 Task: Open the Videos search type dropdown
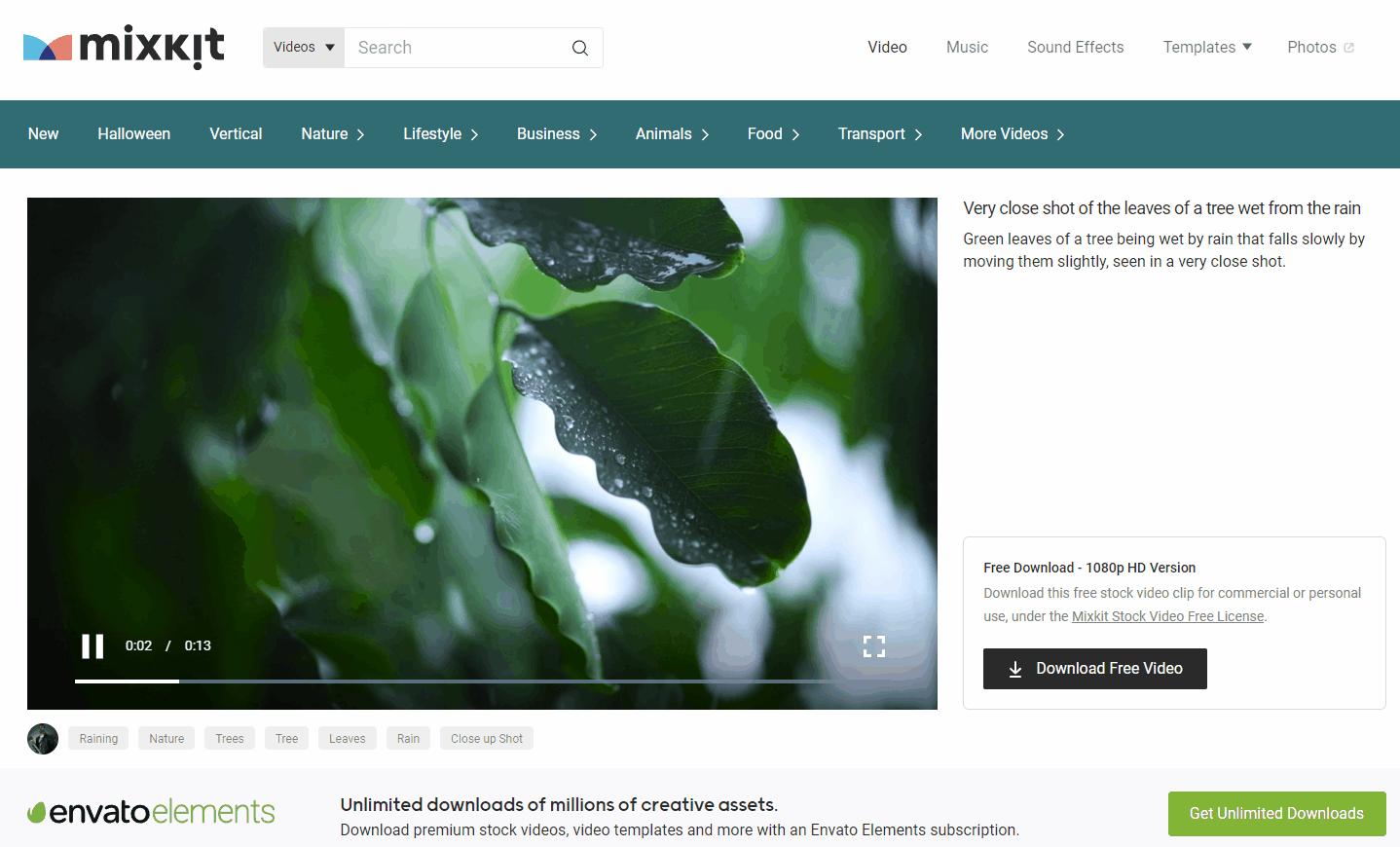(x=304, y=48)
